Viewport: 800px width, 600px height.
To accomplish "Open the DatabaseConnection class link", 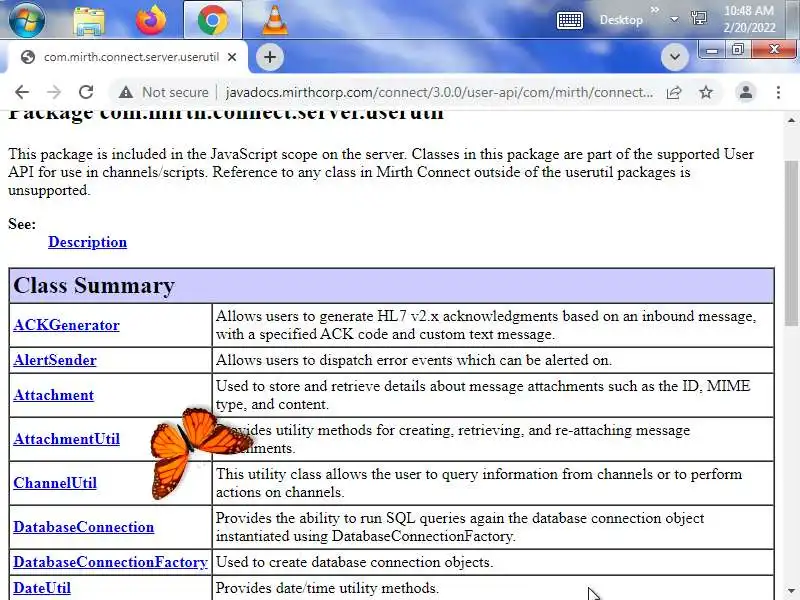I will click(x=84, y=527).
